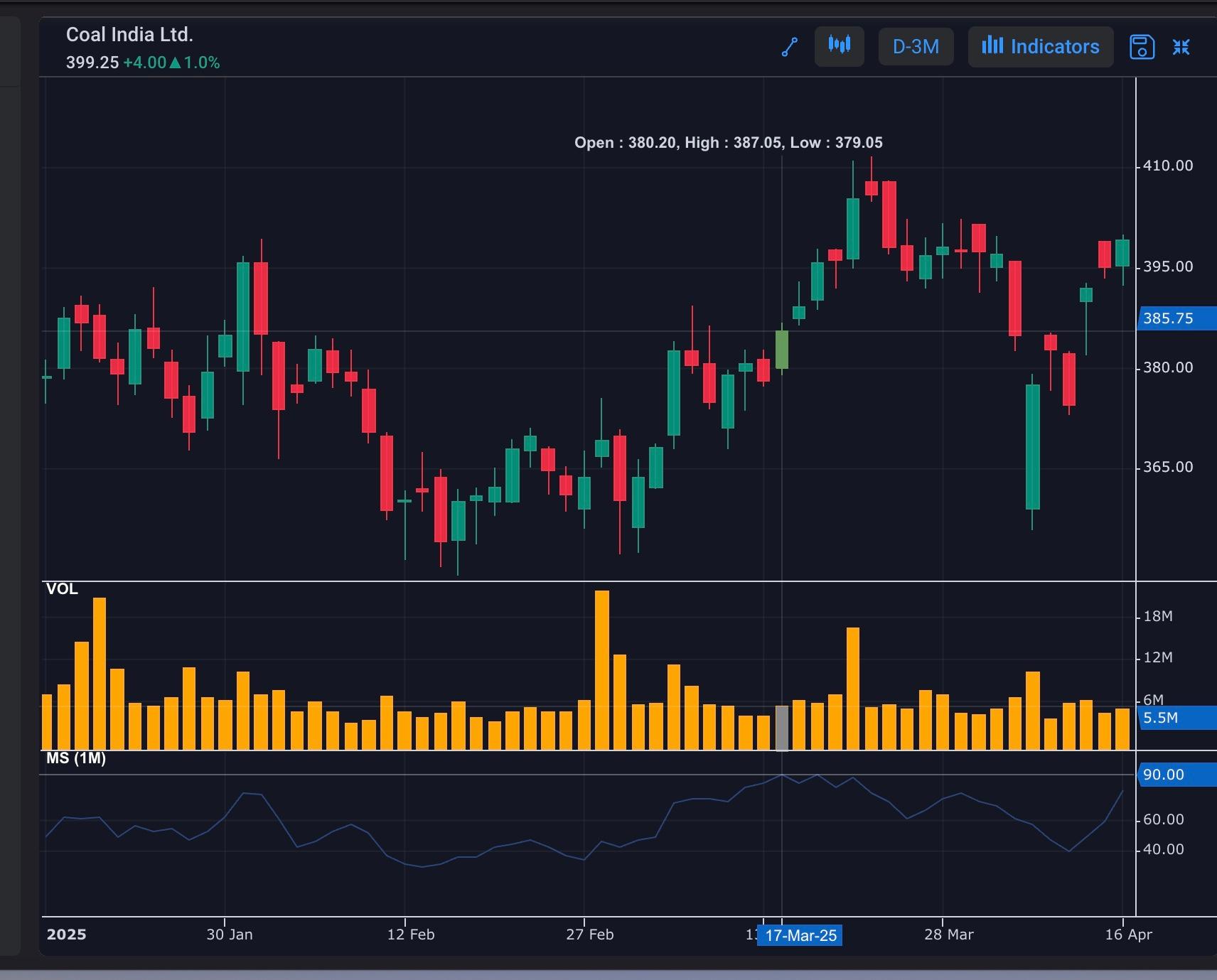Image resolution: width=1217 pixels, height=980 pixels.
Task: Click the +4.00 price change value
Action: click(144, 63)
